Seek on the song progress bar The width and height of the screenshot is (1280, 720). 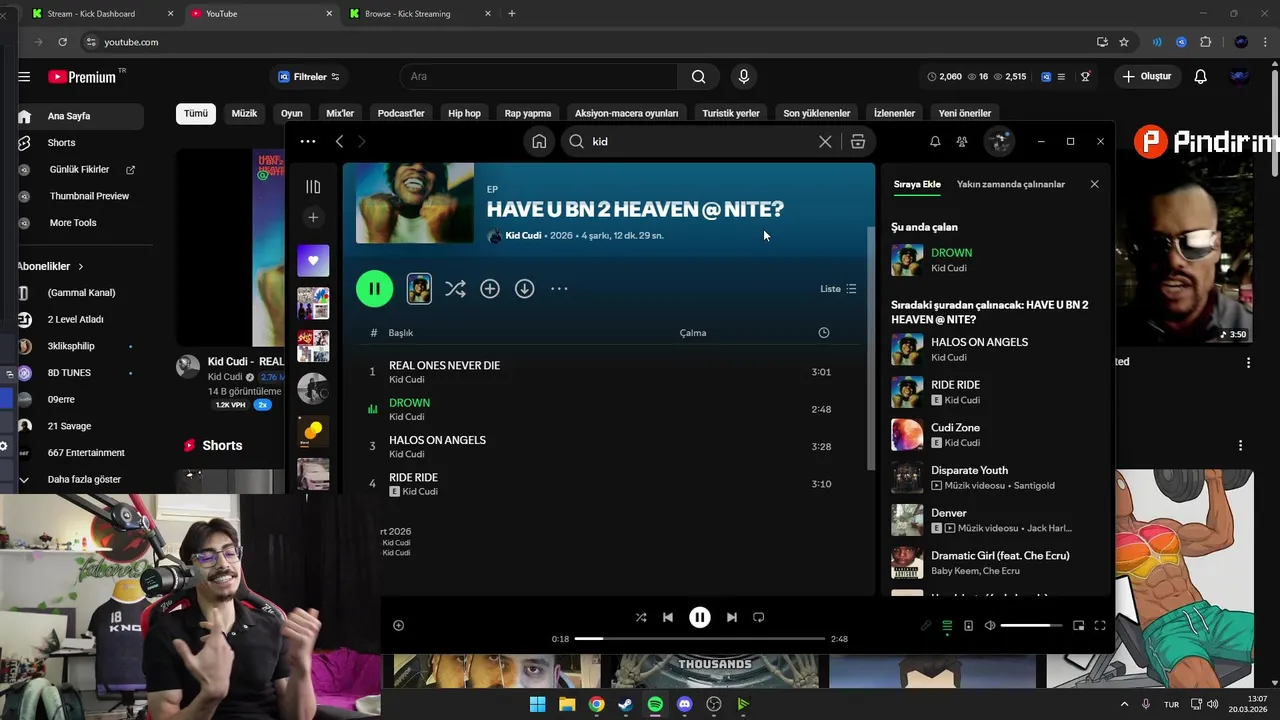pos(700,639)
